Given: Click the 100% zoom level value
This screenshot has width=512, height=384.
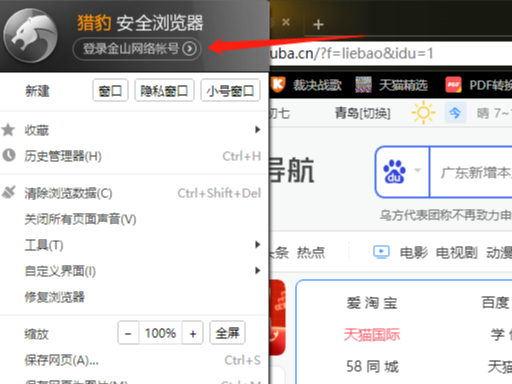Looking at the screenshot, I should 160,333.
